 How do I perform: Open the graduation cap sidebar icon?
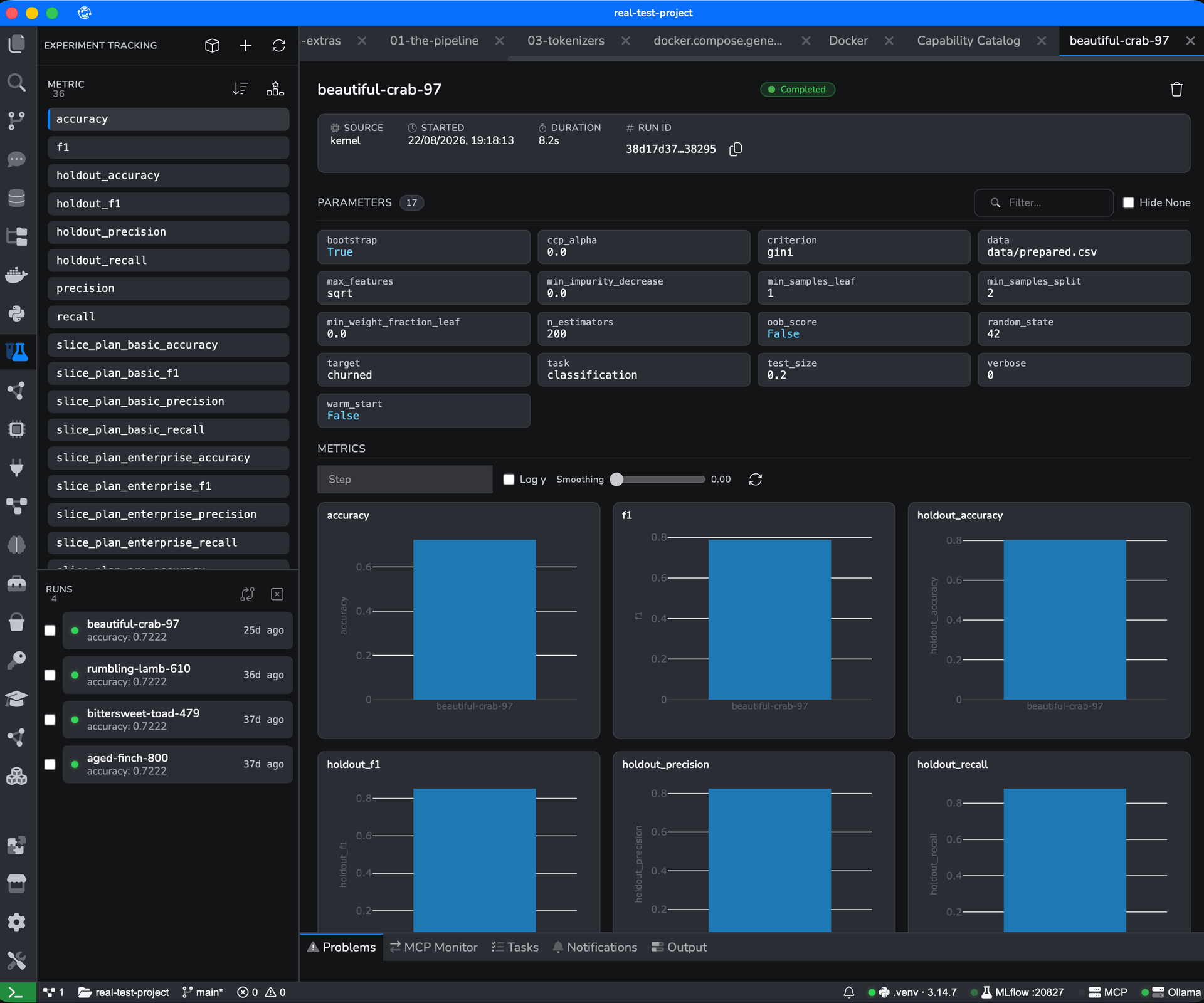(x=17, y=698)
